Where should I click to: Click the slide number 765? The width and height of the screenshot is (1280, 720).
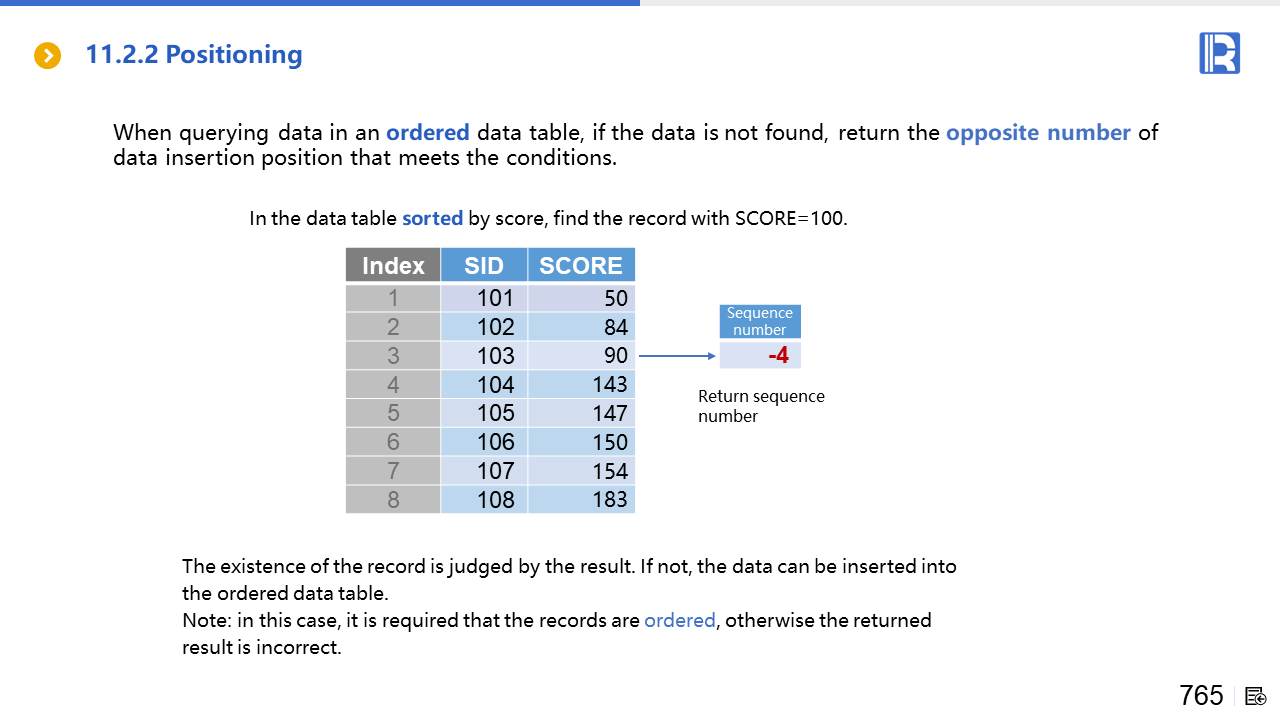pos(1201,695)
